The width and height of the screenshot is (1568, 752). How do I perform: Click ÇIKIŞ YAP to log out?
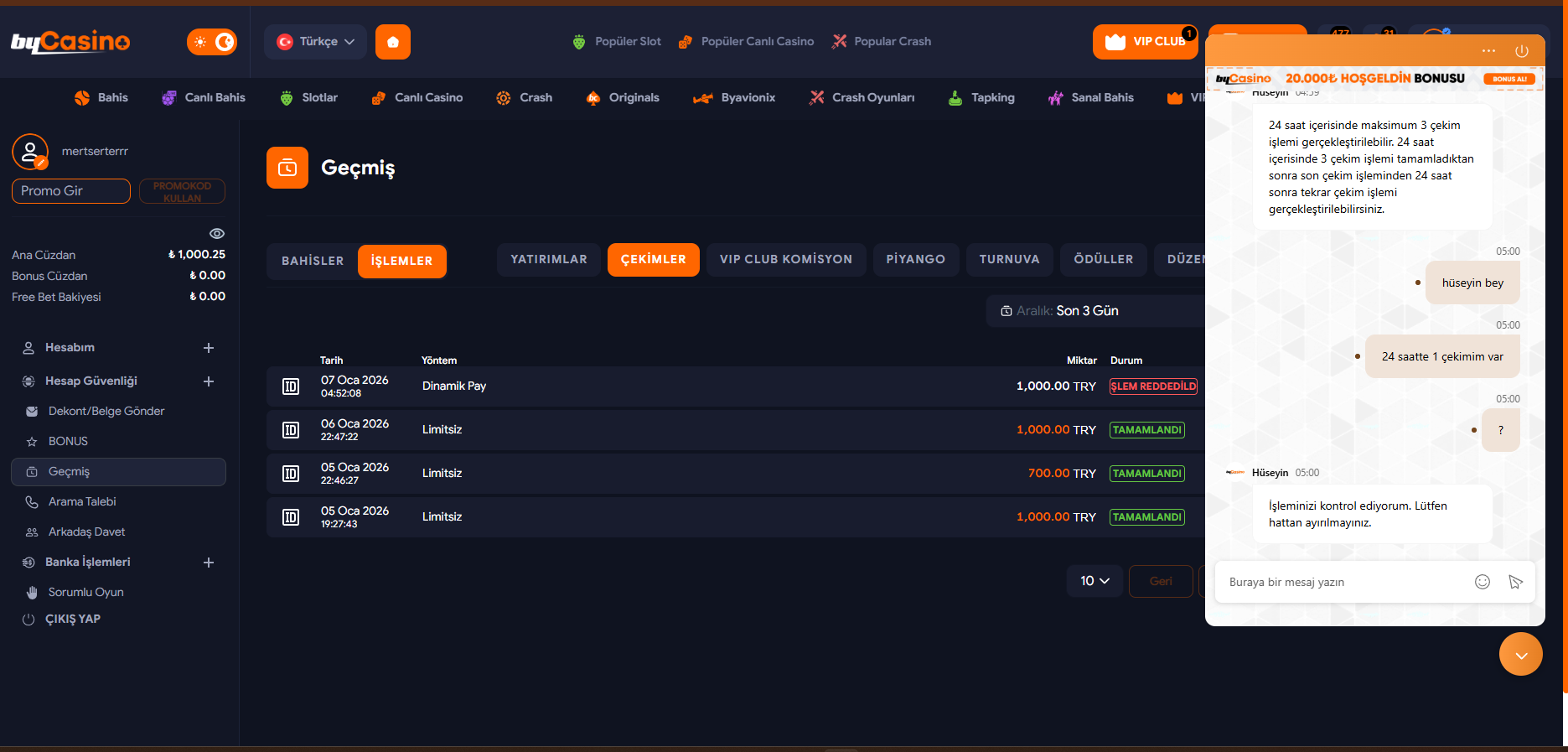click(x=72, y=619)
